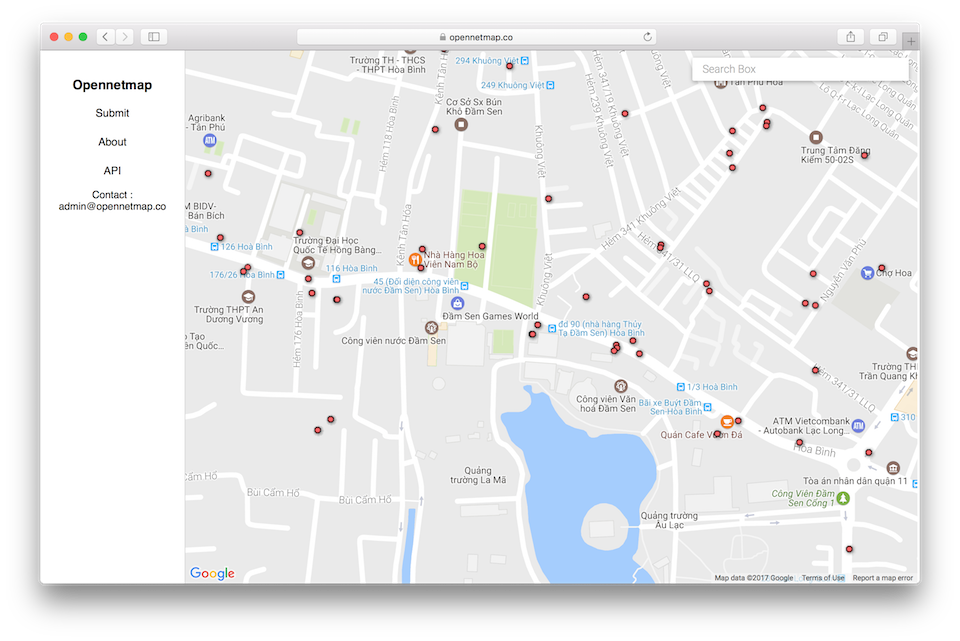
Task: Click the Google logo on the map
Action: tap(210, 572)
